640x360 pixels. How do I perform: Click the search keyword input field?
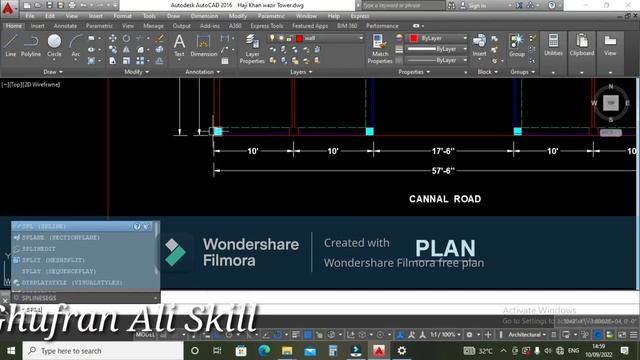(402, 5)
